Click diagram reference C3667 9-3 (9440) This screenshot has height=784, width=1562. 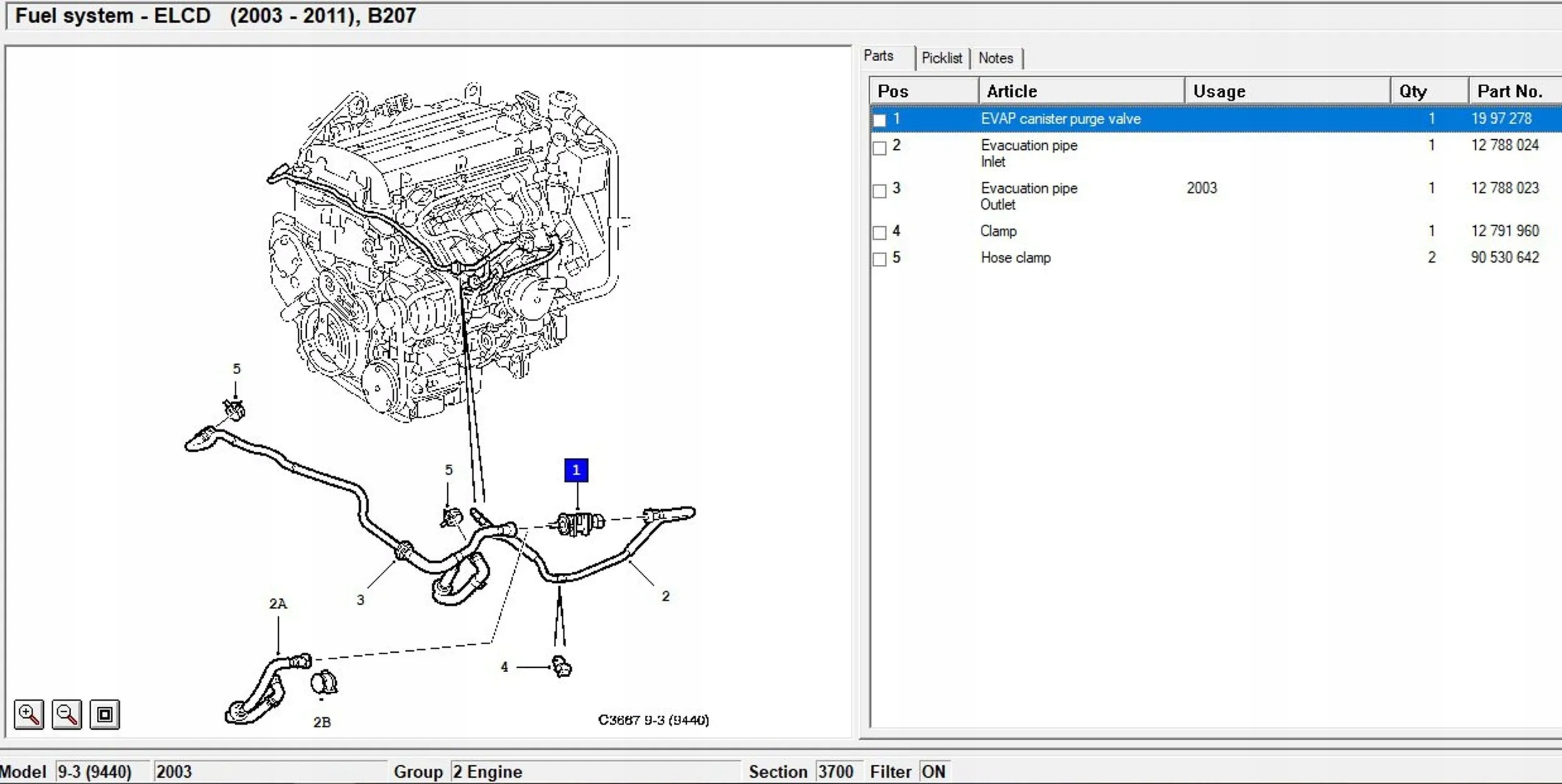coord(654,720)
